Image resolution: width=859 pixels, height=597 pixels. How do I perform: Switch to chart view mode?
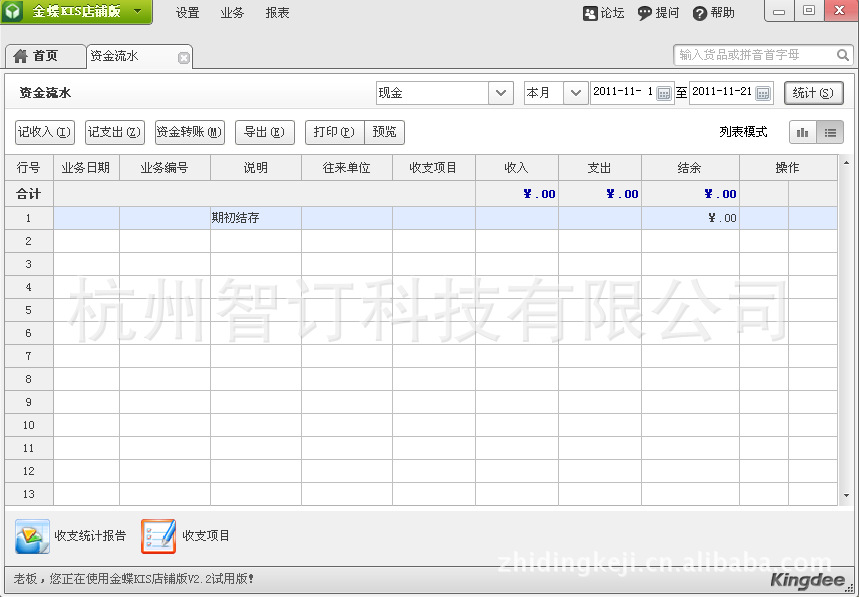(803, 132)
